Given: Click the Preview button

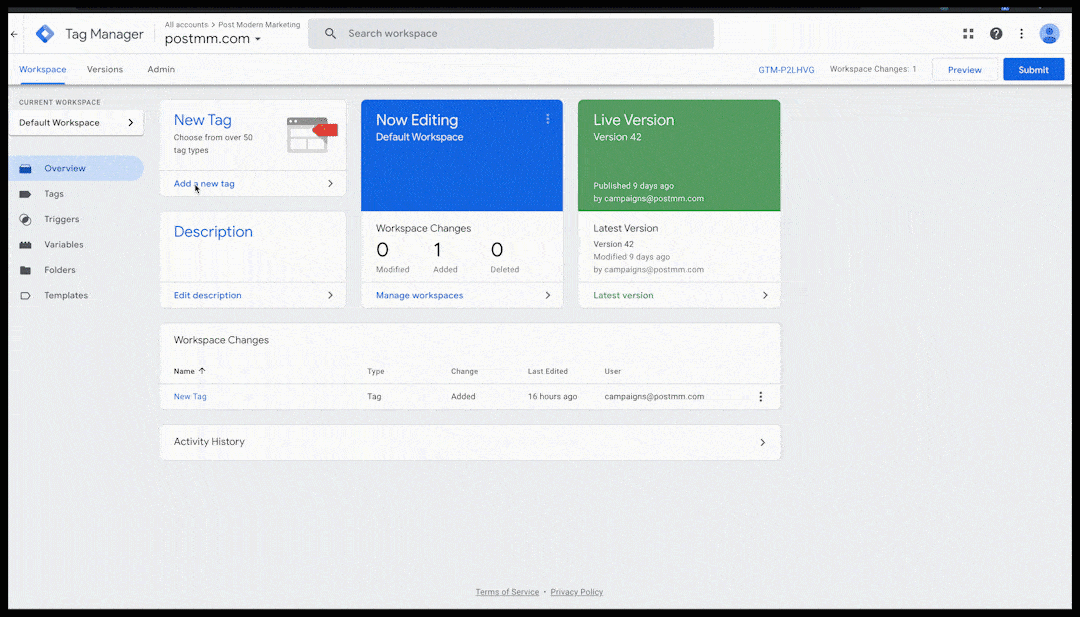Looking at the screenshot, I should point(964,70).
